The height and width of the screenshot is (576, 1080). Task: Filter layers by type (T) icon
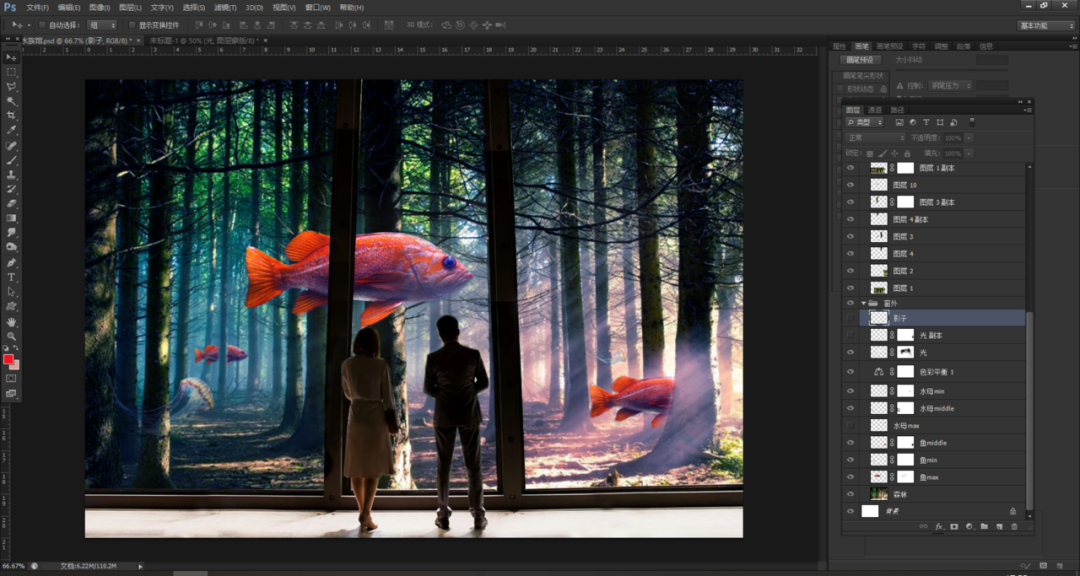(926, 123)
